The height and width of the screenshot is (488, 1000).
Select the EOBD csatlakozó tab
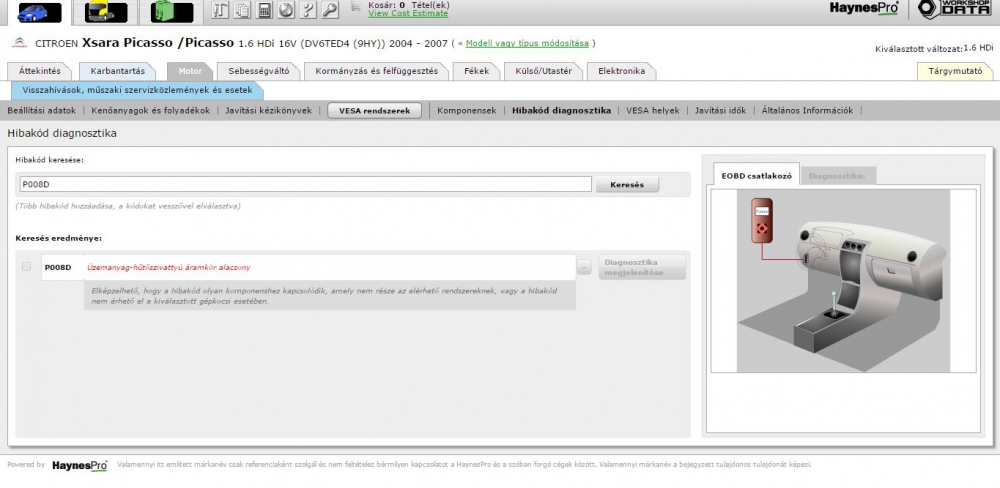click(x=756, y=175)
